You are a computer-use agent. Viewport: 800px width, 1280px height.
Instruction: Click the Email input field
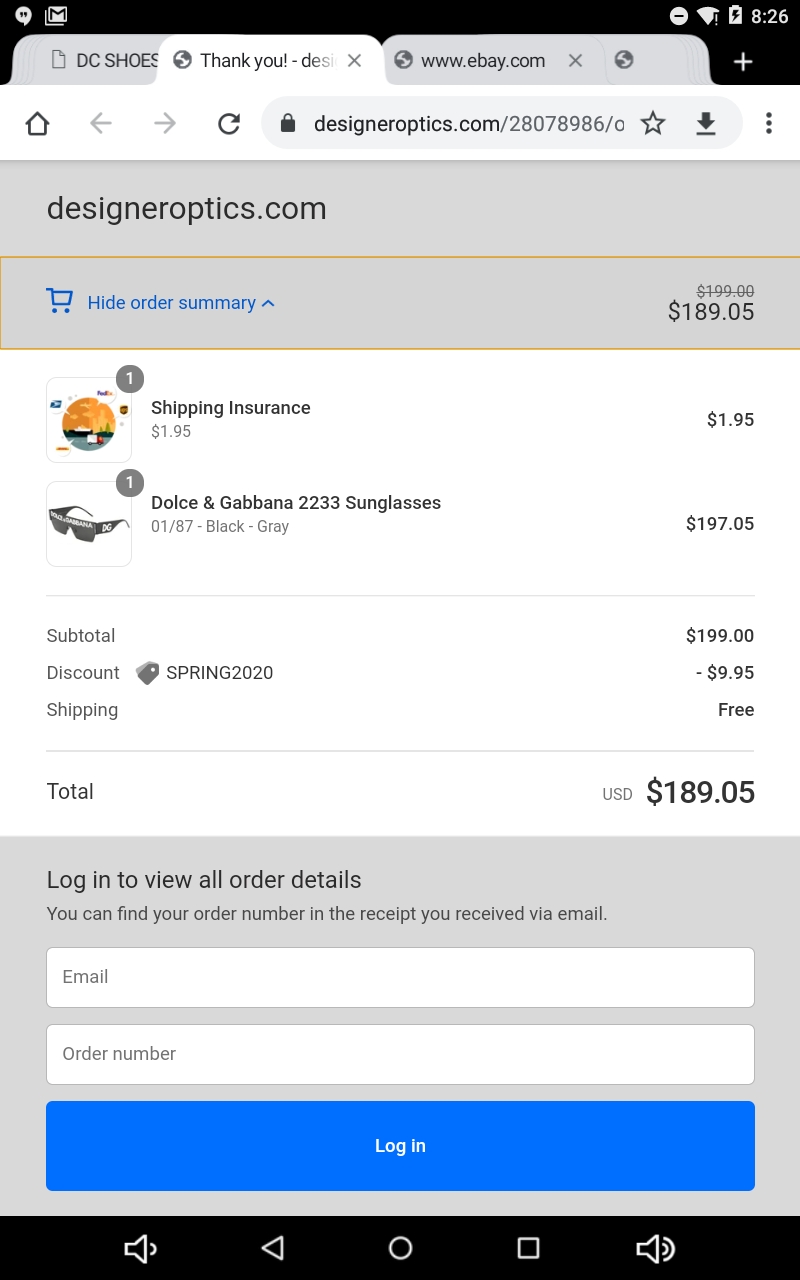coord(400,977)
